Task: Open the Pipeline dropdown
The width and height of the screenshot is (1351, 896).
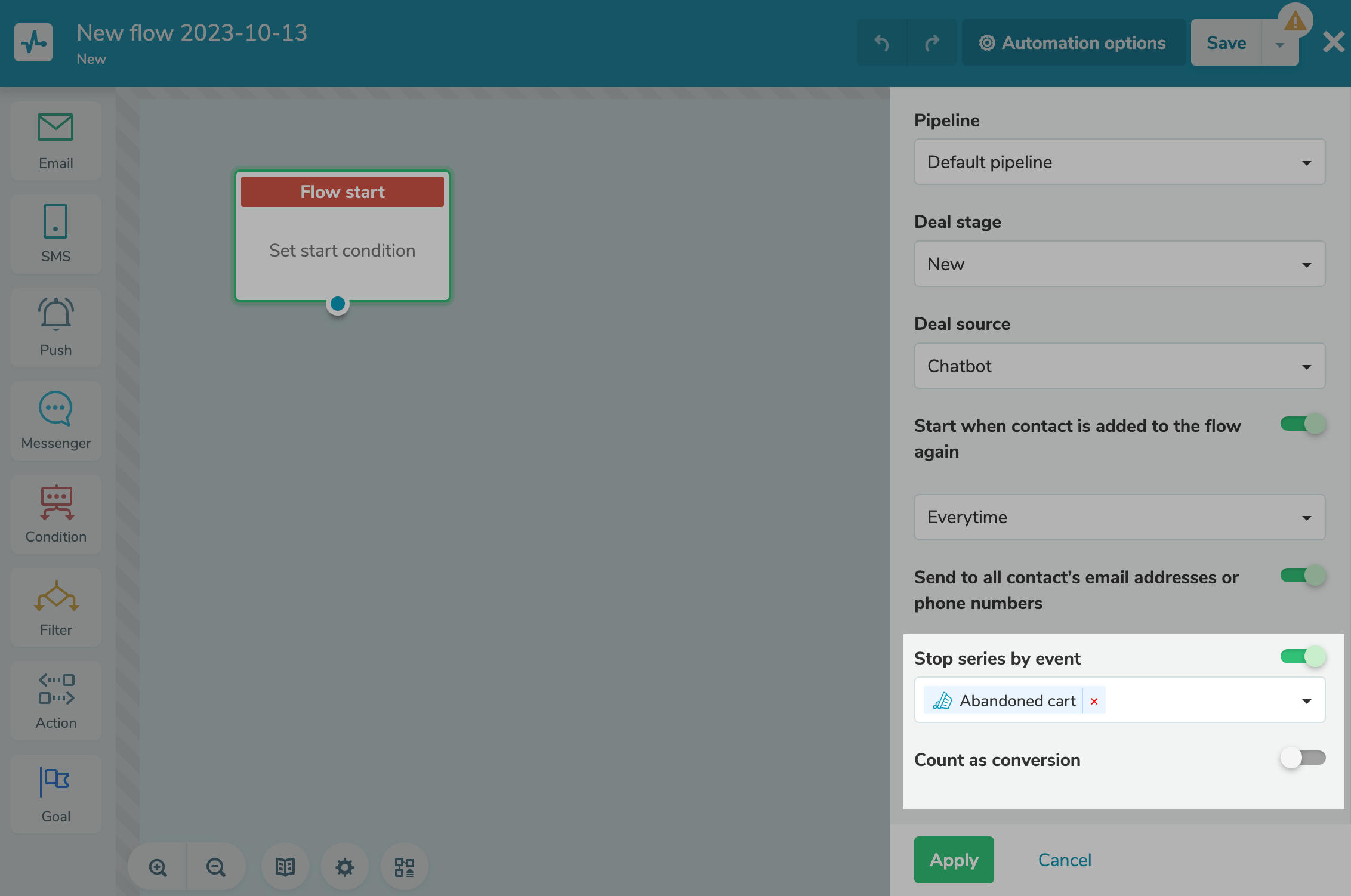Action: [x=1119, y=162]
